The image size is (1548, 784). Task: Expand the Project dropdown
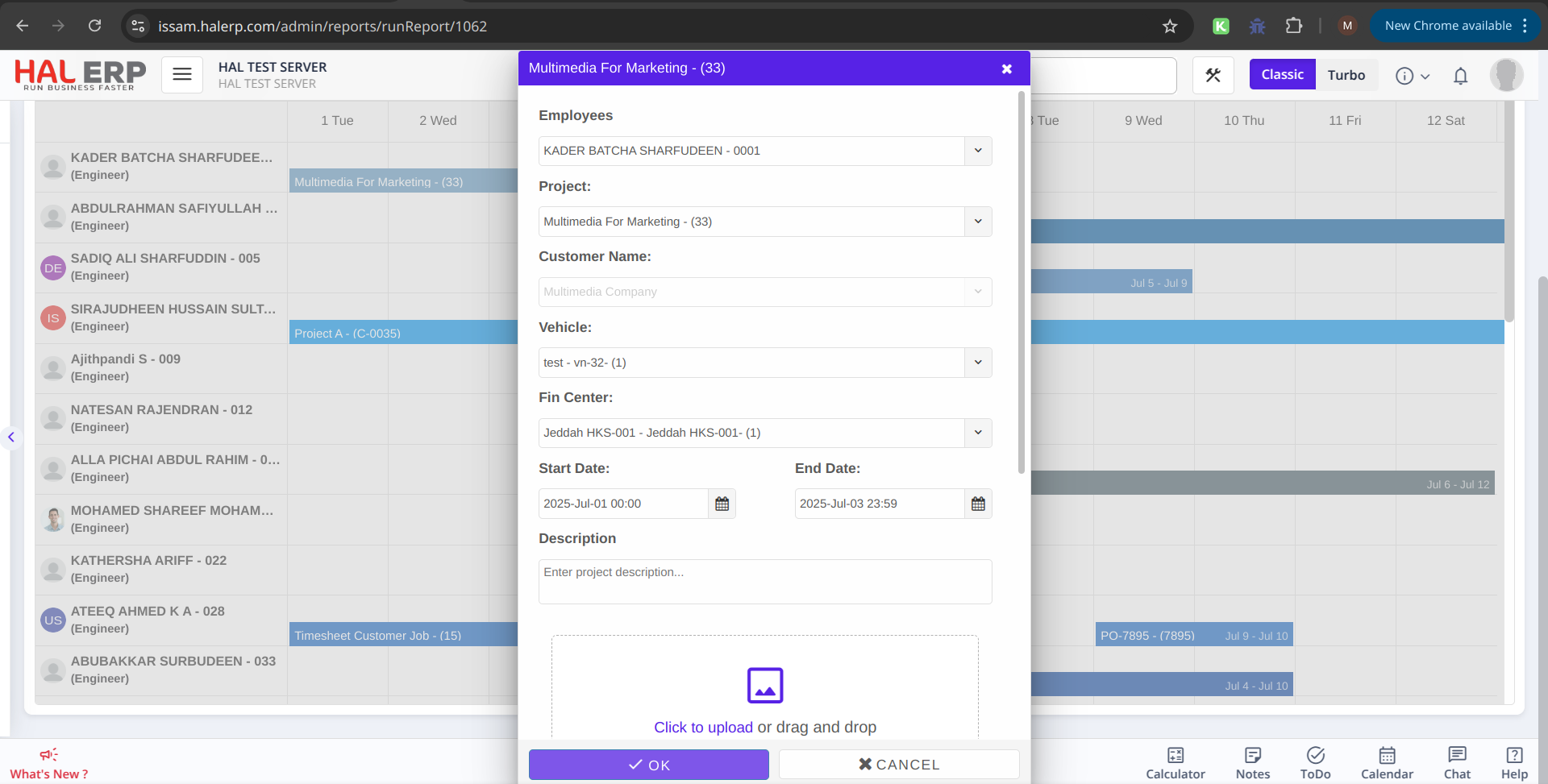[978, 222]
